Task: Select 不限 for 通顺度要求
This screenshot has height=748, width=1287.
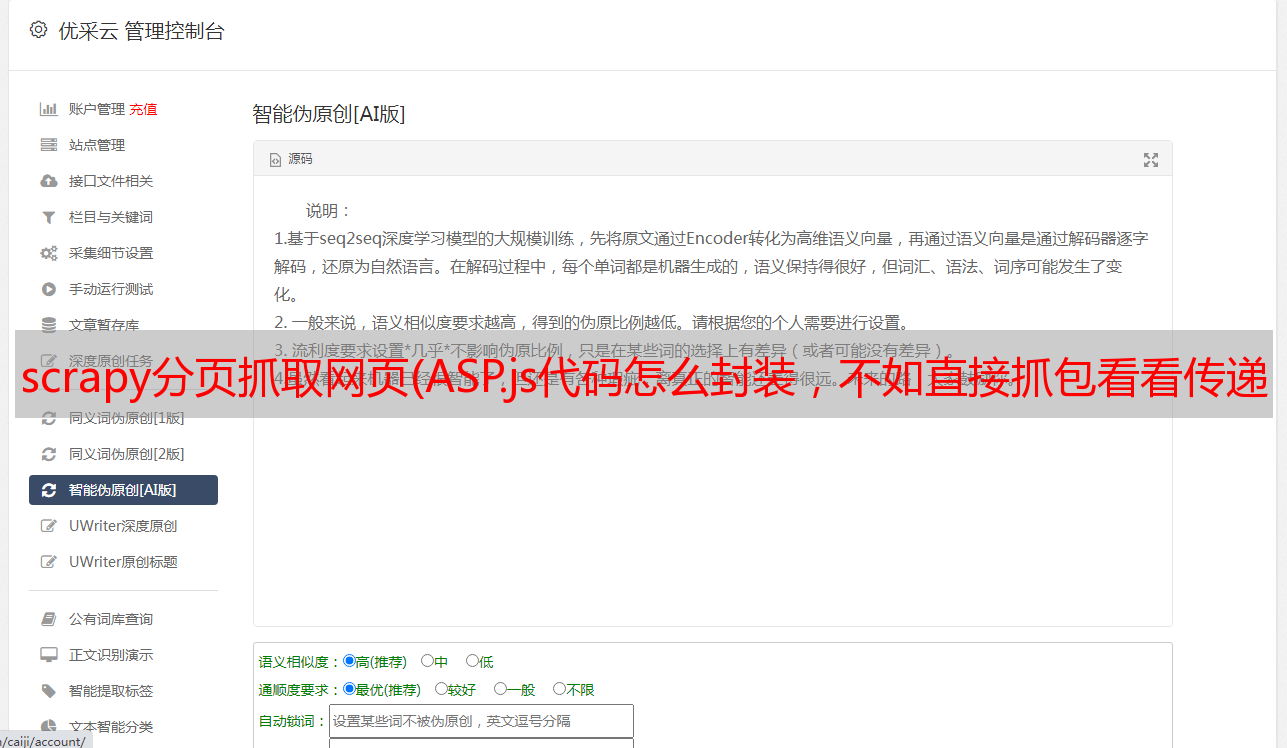Action: [559, 689]
